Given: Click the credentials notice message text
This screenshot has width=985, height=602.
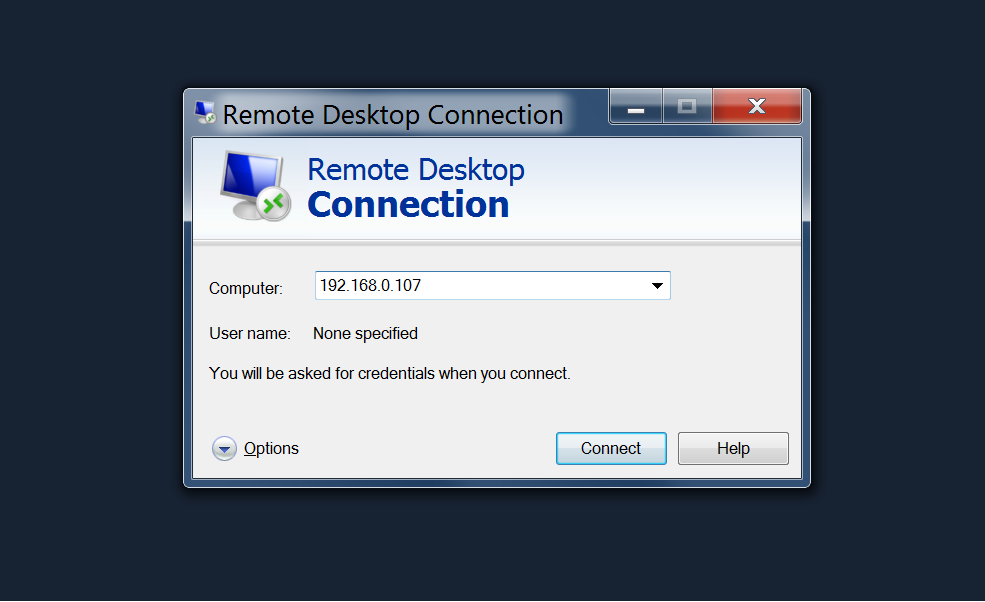Looking at the screenshot, I should (389, 374).
